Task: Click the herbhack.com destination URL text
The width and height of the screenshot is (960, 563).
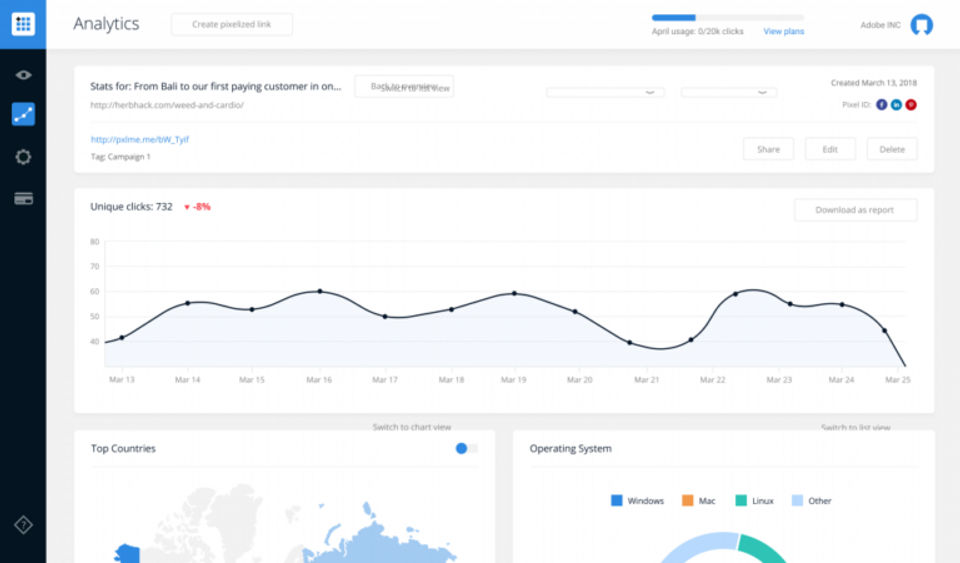Action: coord(167,105)
